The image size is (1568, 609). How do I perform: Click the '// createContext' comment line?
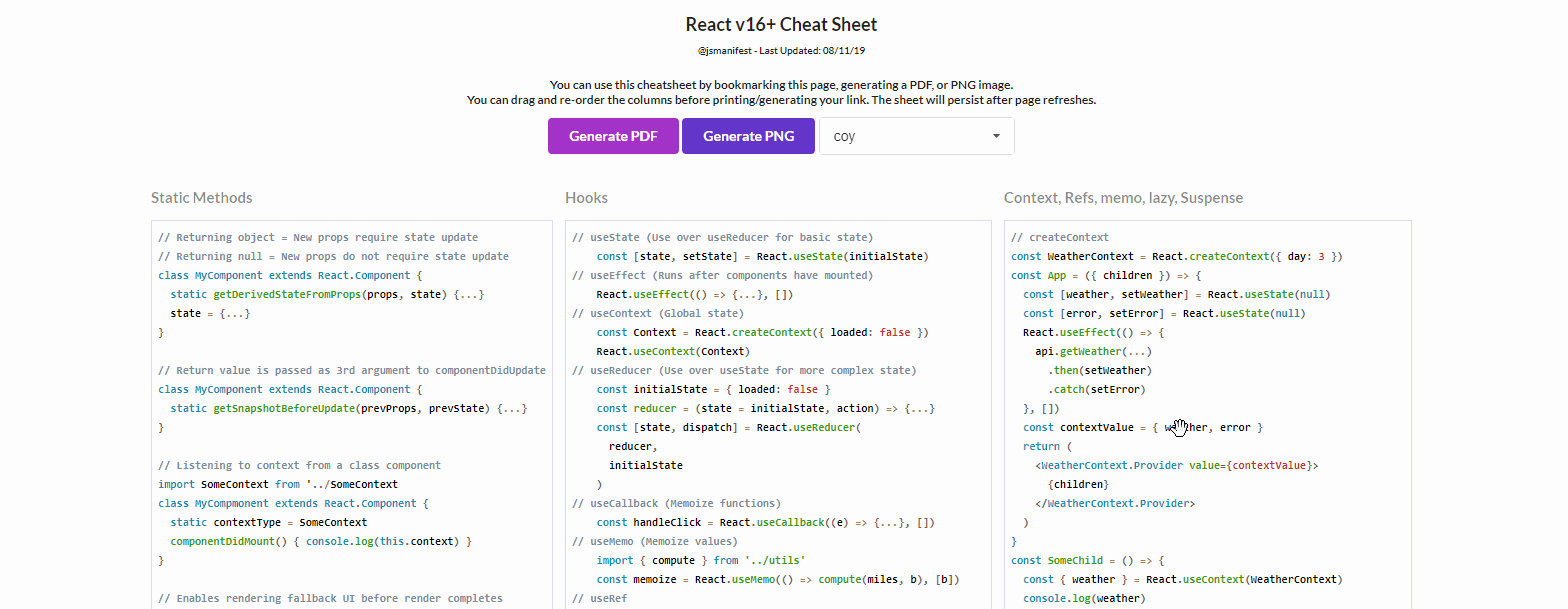point(1060,237)
